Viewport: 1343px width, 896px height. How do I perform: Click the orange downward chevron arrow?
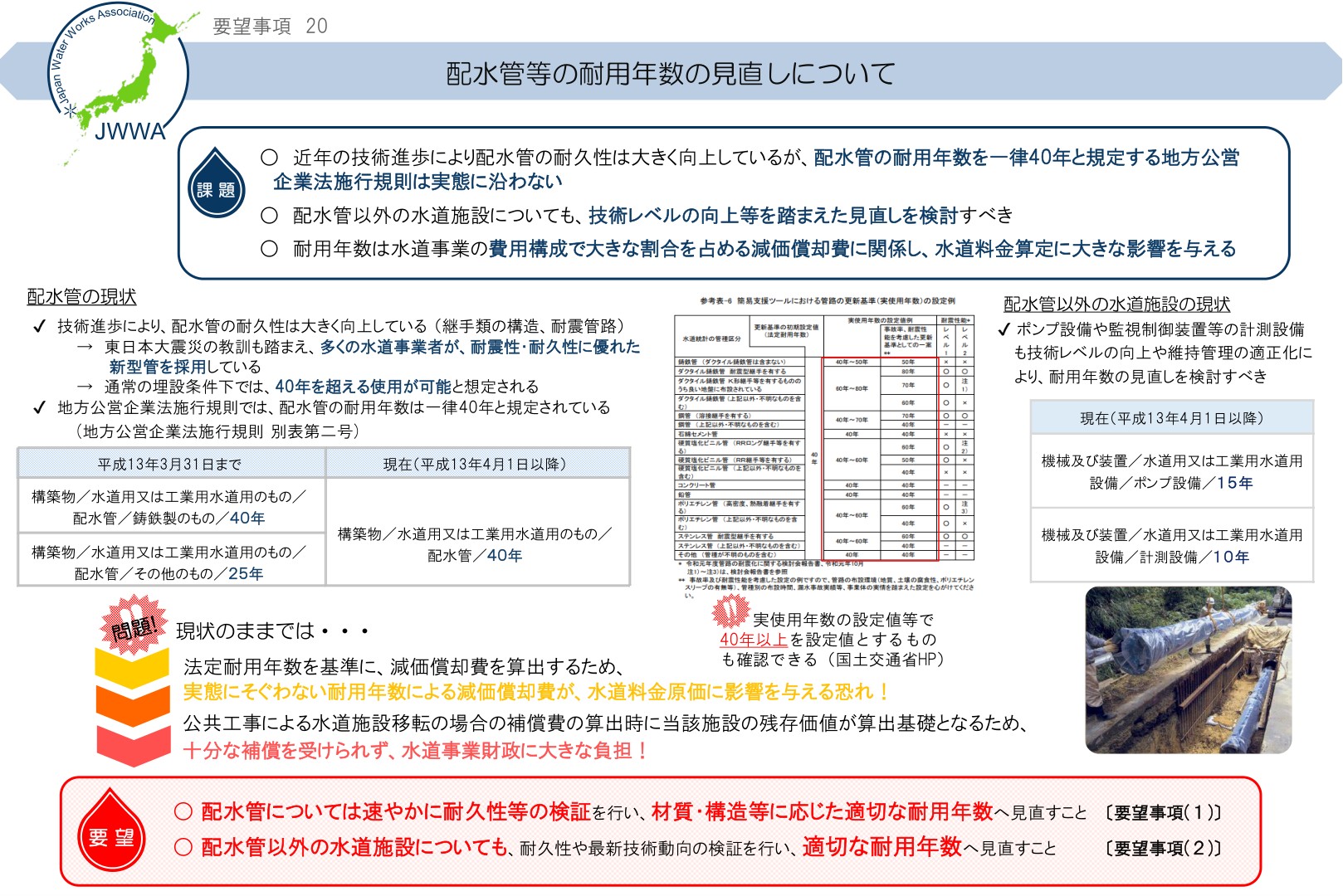(x=132, y=705)
